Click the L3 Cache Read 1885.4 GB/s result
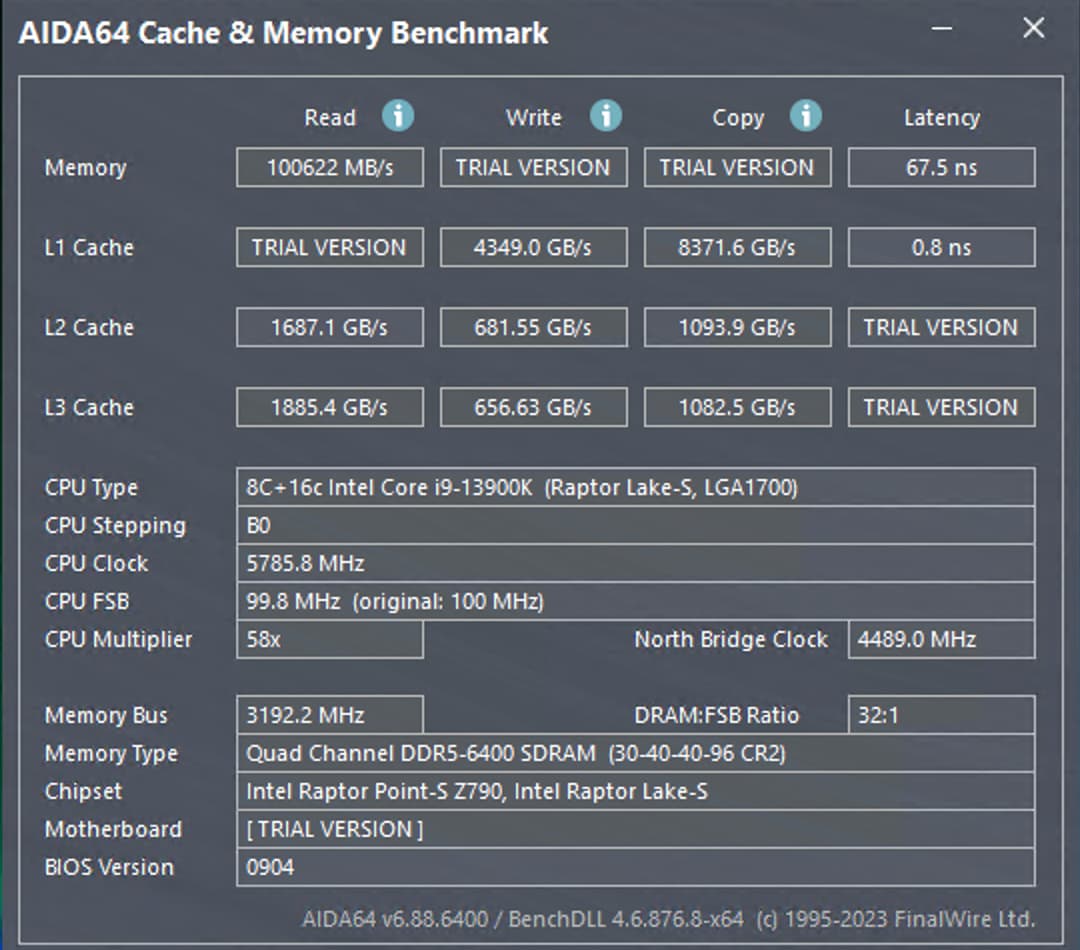Viewport: 1080px width, 950px height. click(330, 407)
